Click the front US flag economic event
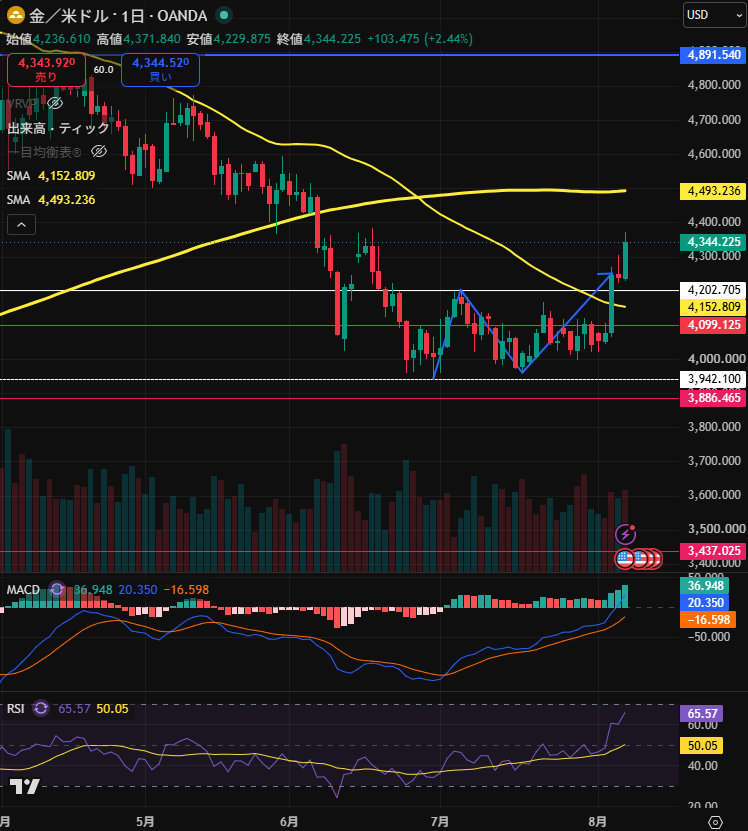This screenshot has height=831, width=748. point(625,559)
